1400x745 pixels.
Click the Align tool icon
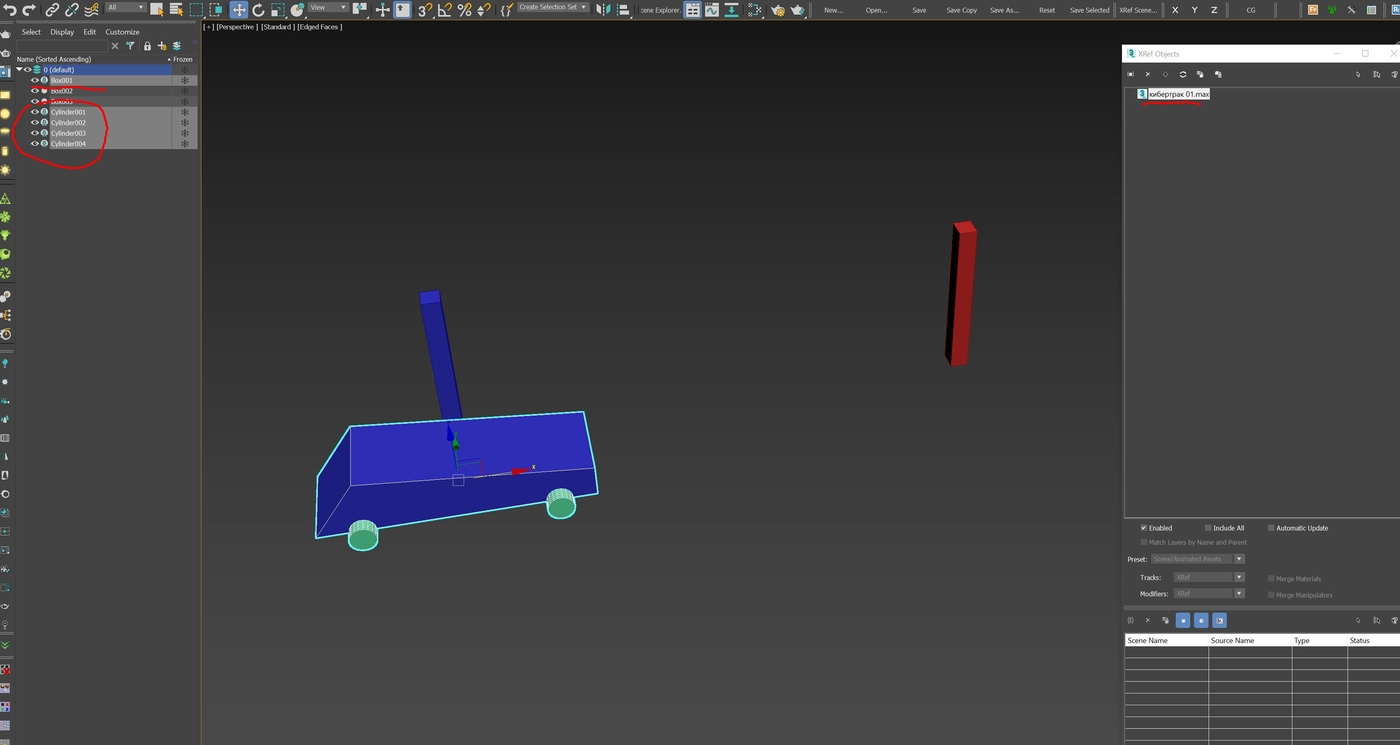coord(624,9)
